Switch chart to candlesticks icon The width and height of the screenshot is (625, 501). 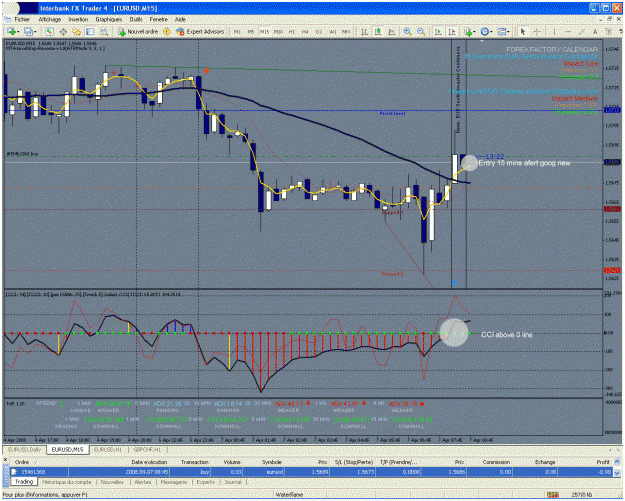pos(378,31)
